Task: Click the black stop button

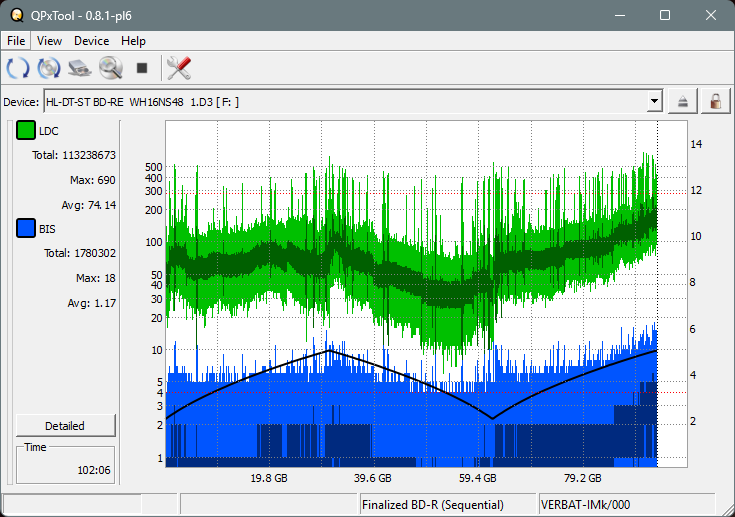Action: pos(142,68)
